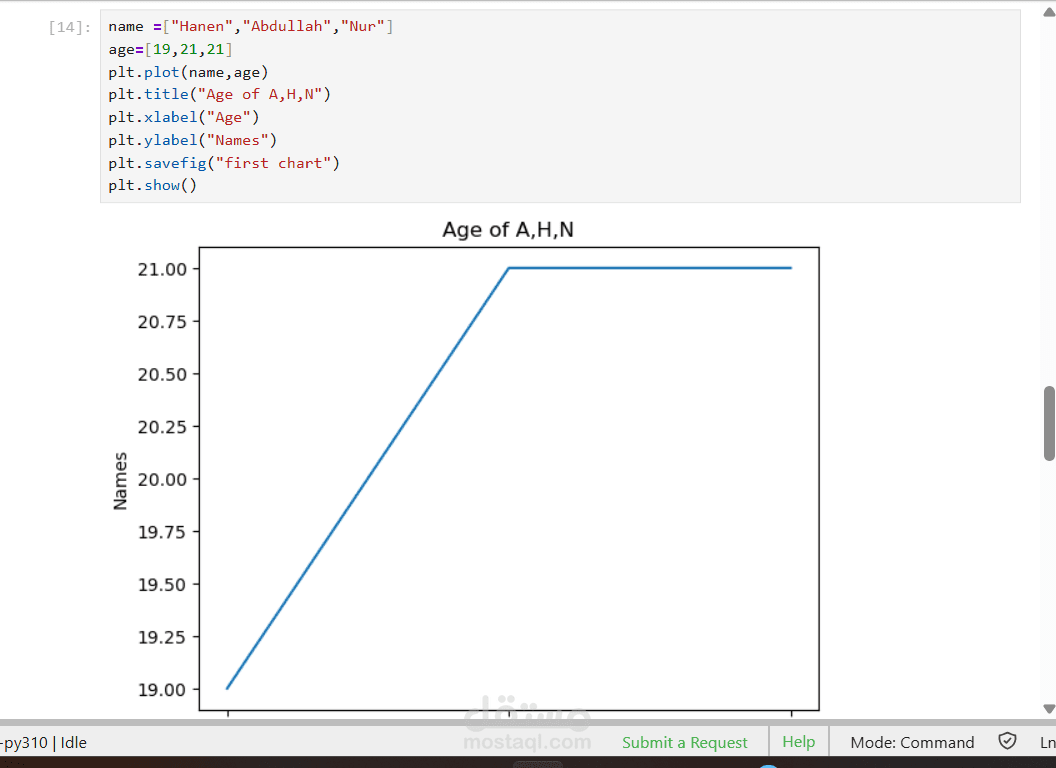Click the notebook trust shield icon
Viewport: 1056px width, 768px height.
(x=1007, y=741)
